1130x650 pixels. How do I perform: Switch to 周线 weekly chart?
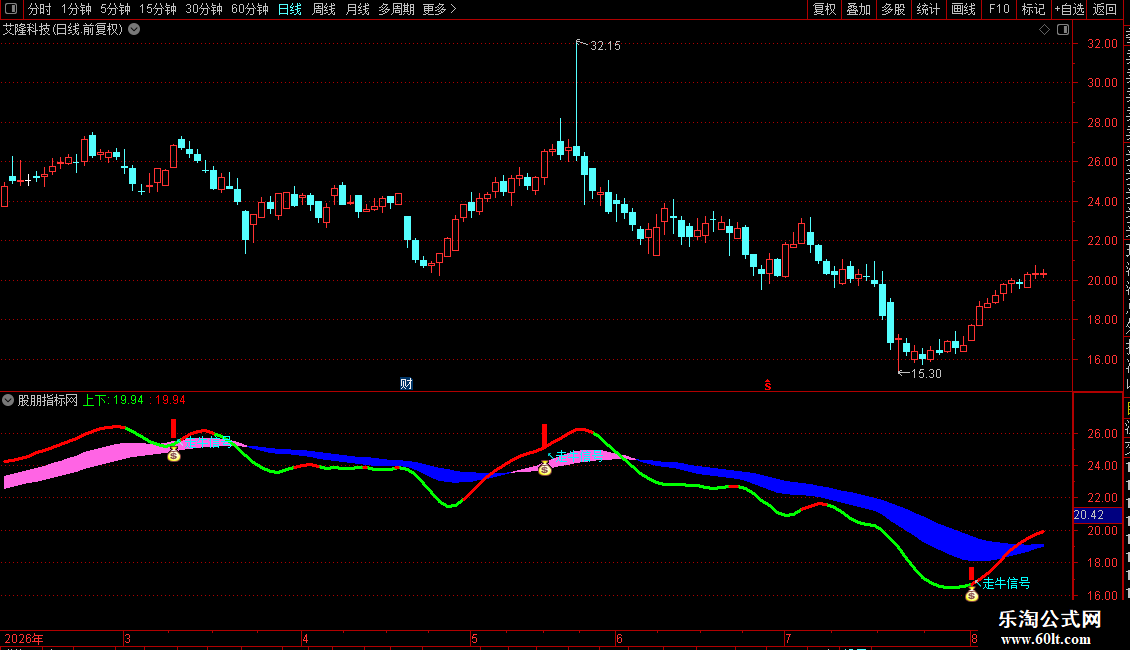click(x=324, y=9)
